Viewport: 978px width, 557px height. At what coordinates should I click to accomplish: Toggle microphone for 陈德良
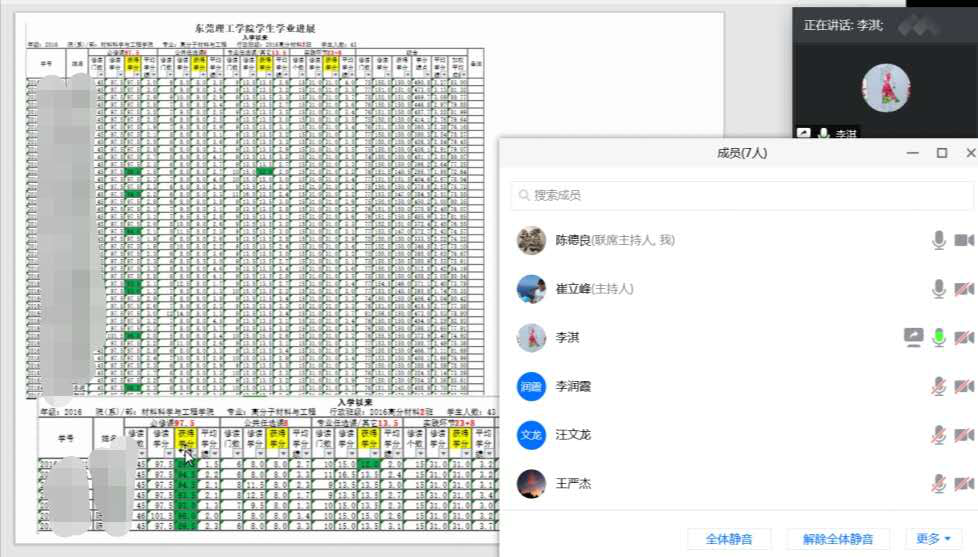(x=939, y=240)
